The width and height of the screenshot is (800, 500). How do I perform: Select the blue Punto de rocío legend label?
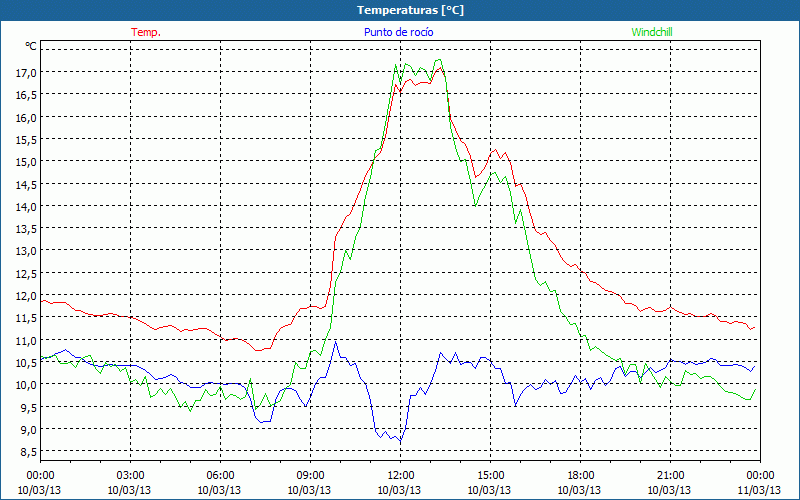click(x=398, y=32)
